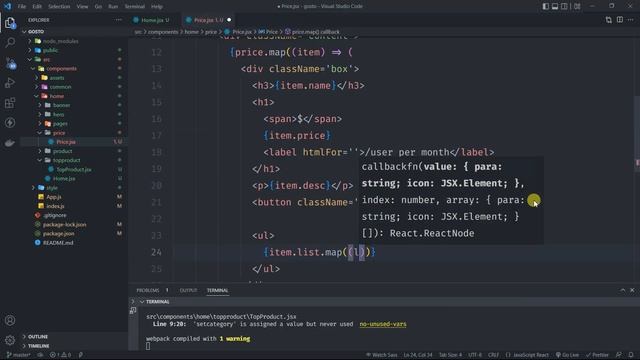Open Customize Layout icon in title bar
Screen dimensions: 640x360
coord(577,6)
